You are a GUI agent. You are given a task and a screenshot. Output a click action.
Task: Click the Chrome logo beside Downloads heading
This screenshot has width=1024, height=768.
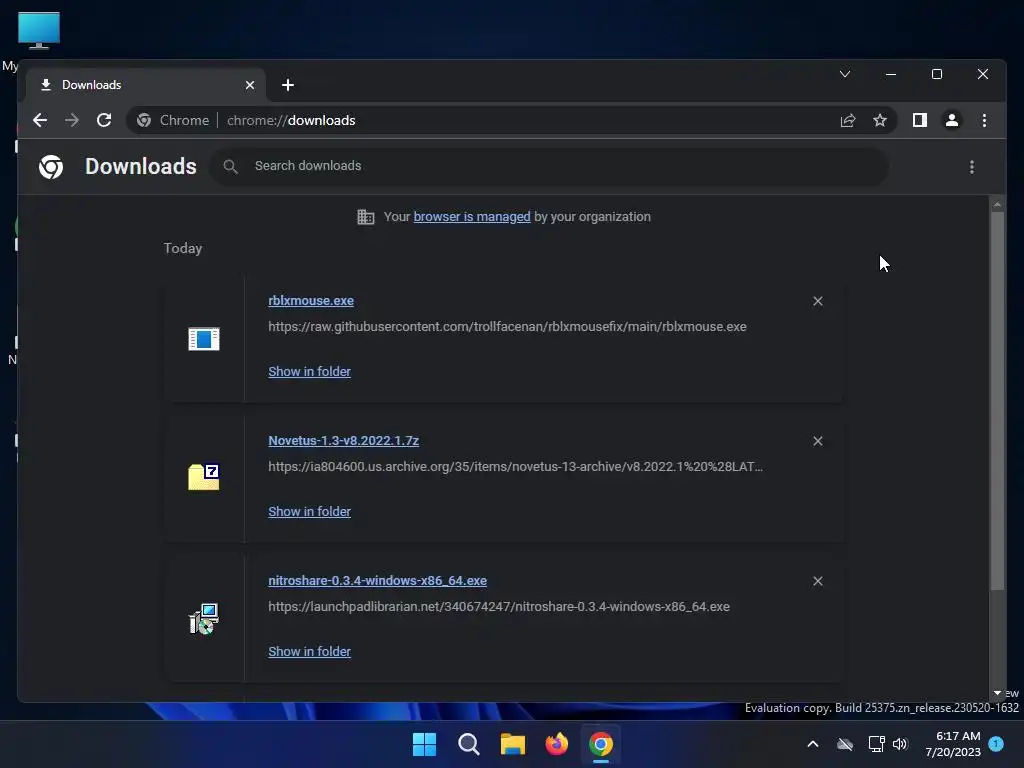(51, 167)
